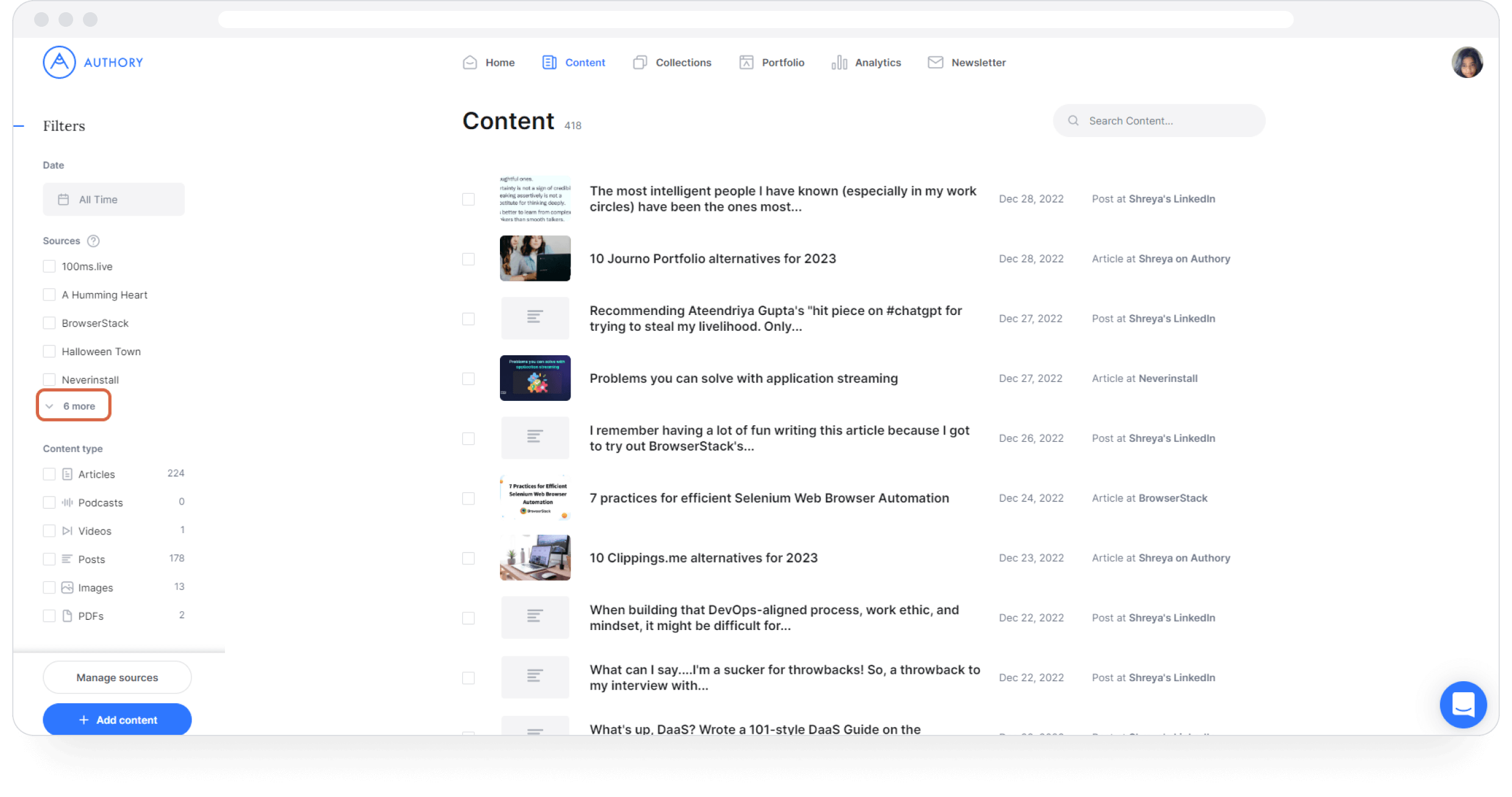Check the Posts content type box
The image size is (1512, 797).
(x=49, y=559)
